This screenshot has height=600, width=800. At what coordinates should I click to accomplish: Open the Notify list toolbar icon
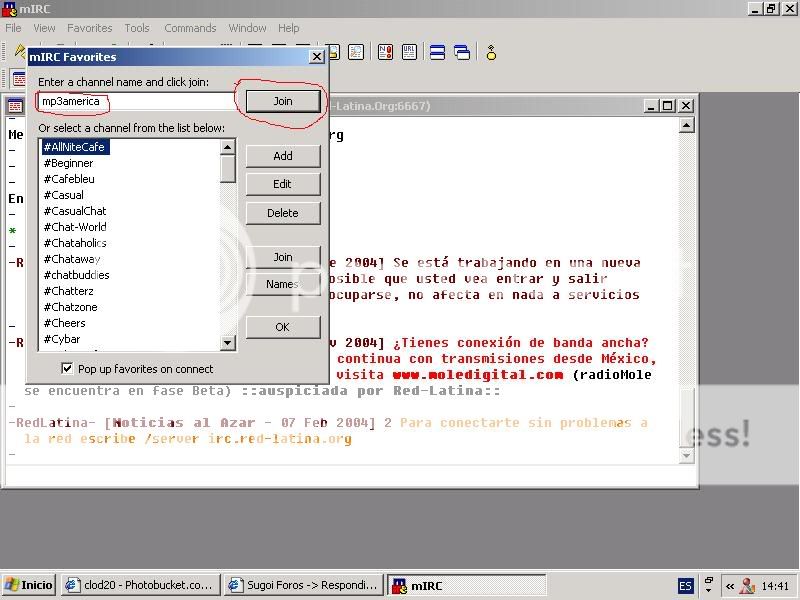point(385,52)
